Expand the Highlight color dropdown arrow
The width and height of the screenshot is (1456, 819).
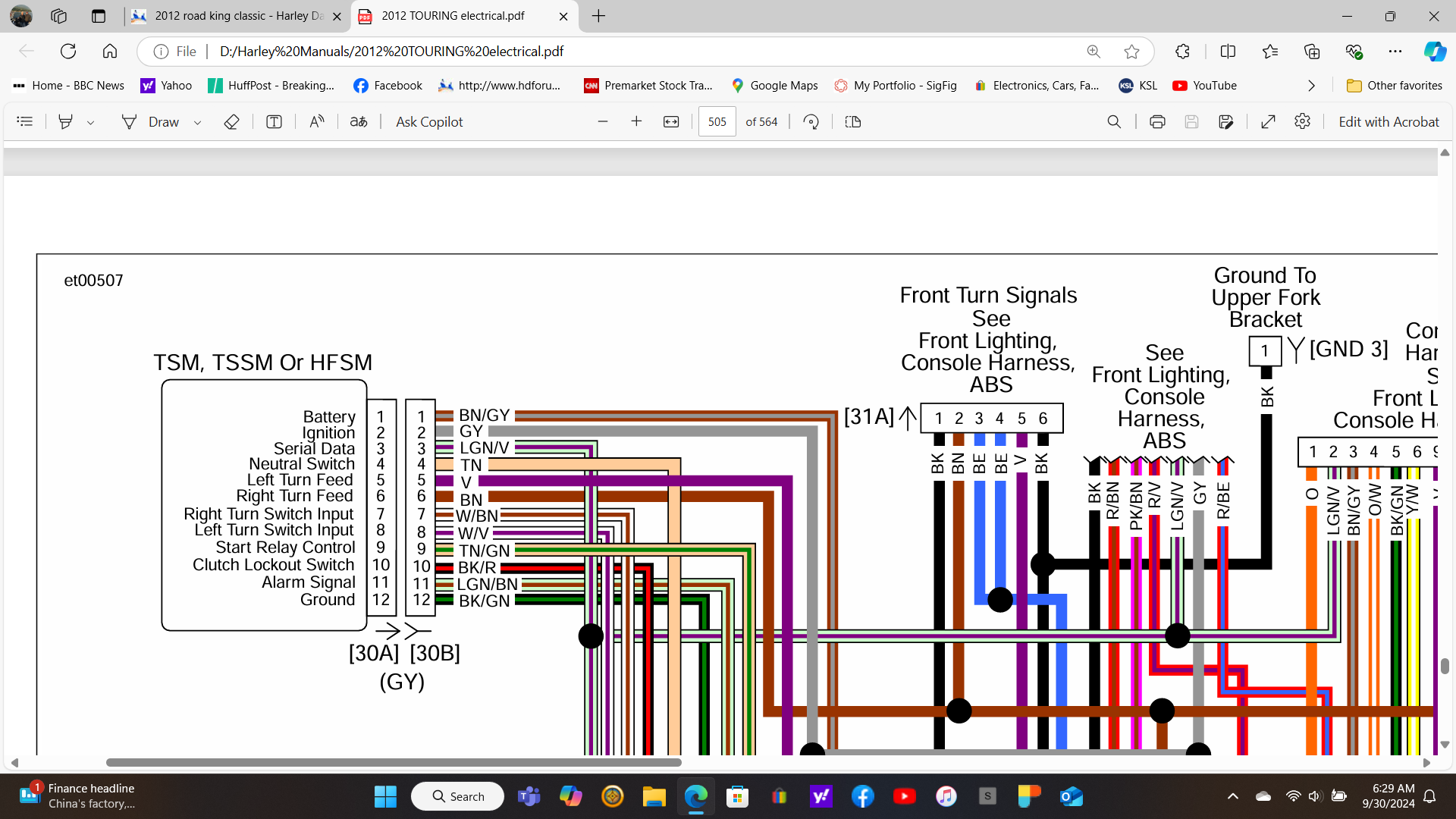click(90, 123)
